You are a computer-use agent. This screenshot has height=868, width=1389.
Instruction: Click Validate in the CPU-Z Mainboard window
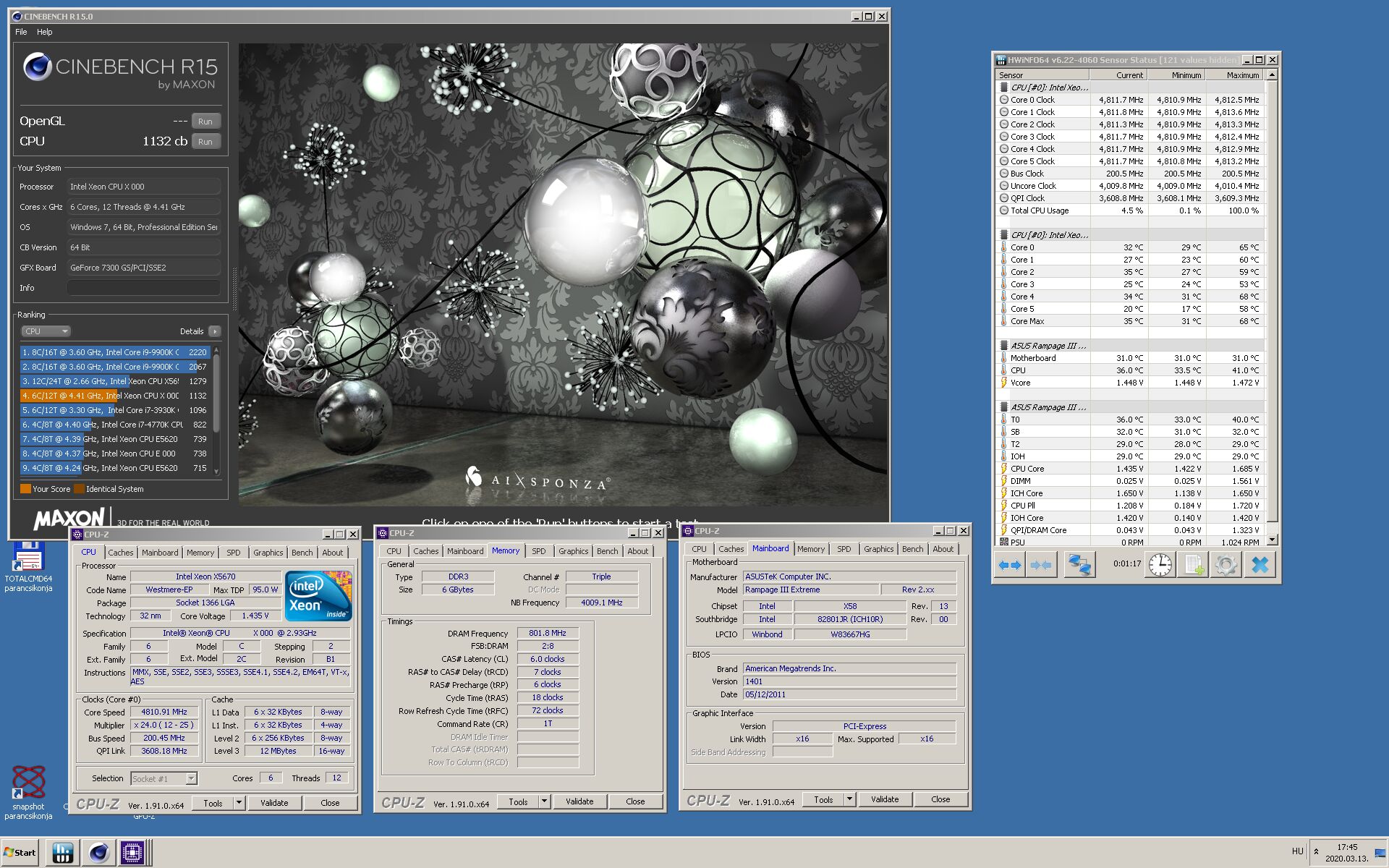pos(885,799)
